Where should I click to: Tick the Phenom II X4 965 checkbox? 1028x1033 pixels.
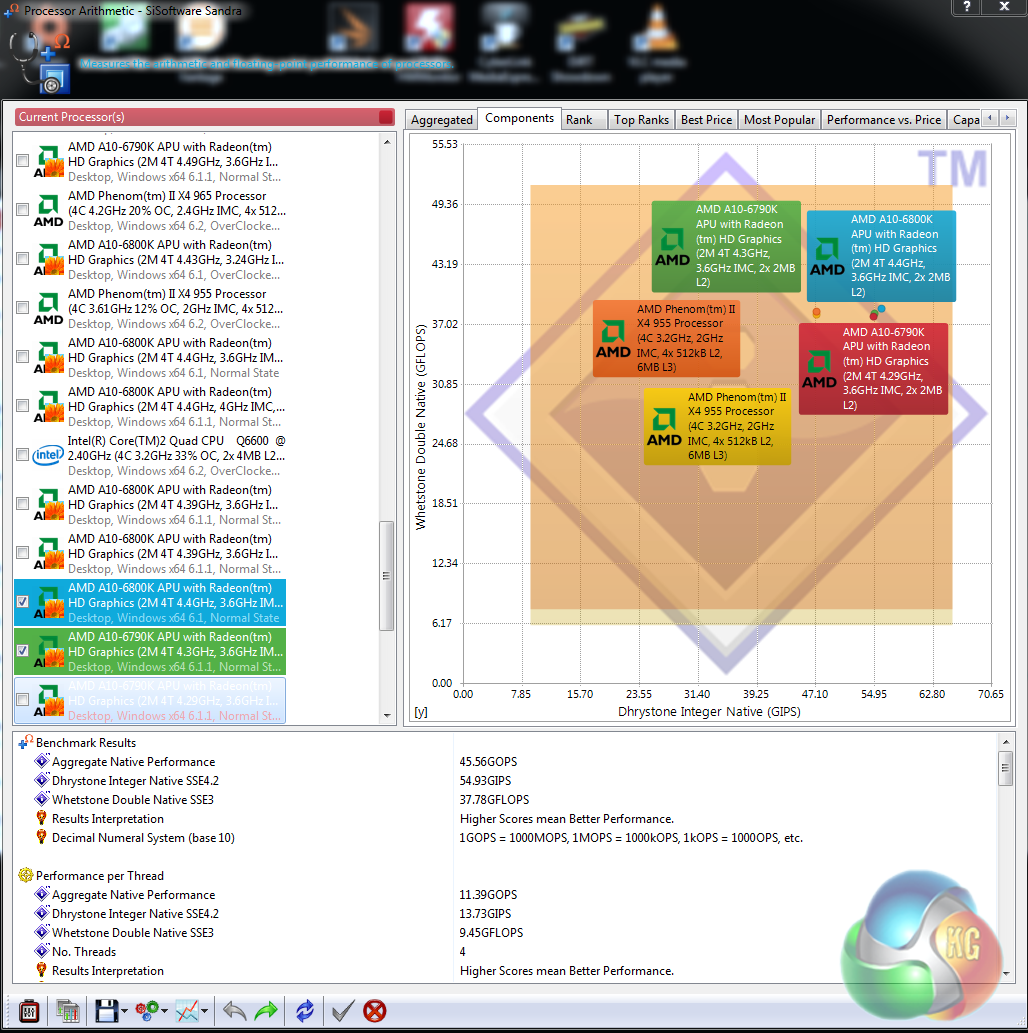(x=22, y=209)
